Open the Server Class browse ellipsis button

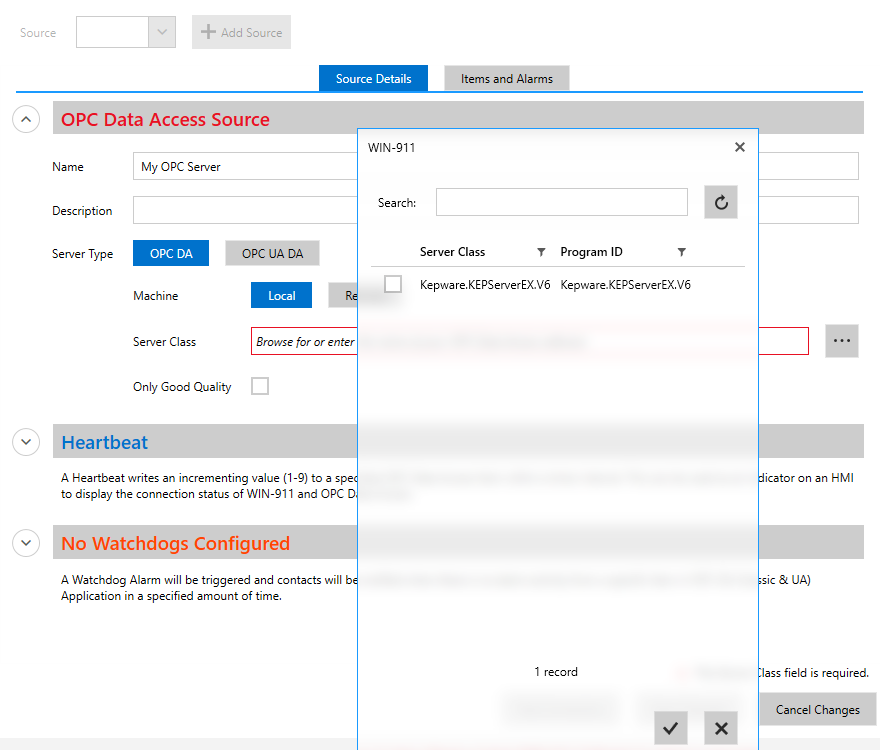(x=841, y=341)
